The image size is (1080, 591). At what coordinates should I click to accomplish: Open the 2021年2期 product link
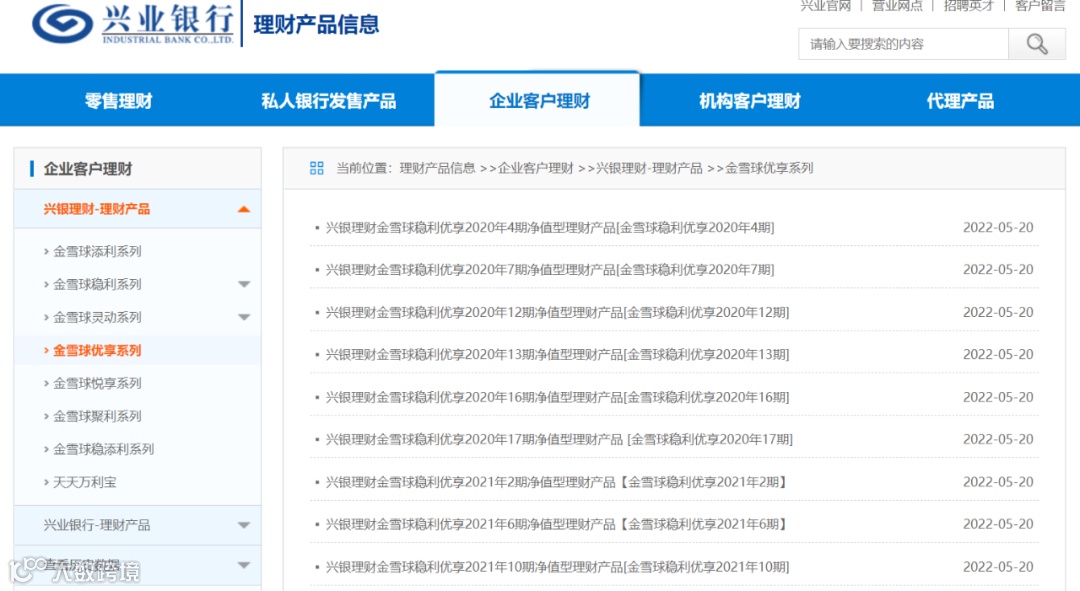557,481
